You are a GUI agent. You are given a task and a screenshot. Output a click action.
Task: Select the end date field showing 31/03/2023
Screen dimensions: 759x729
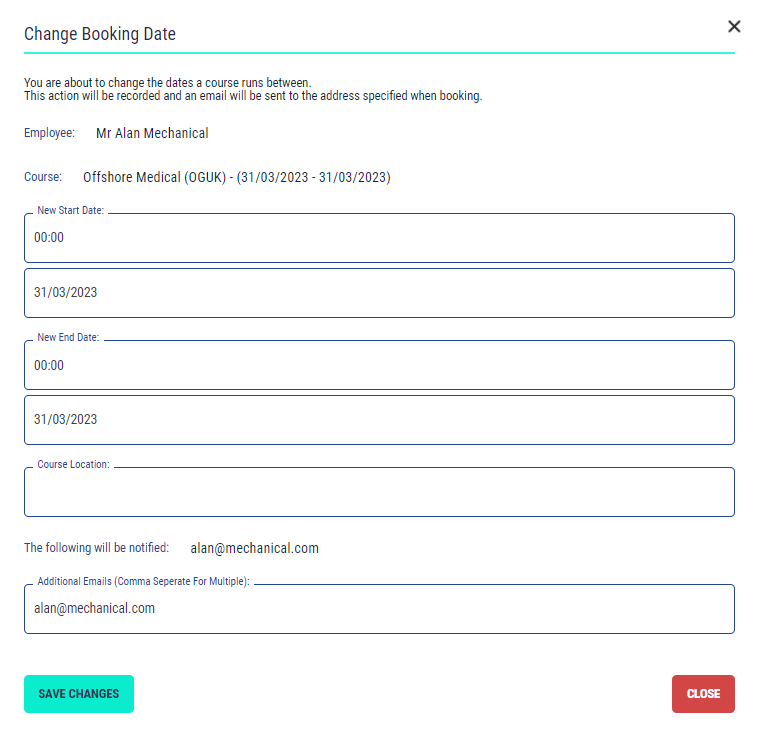pyautogui.click(x=379, y=420)
